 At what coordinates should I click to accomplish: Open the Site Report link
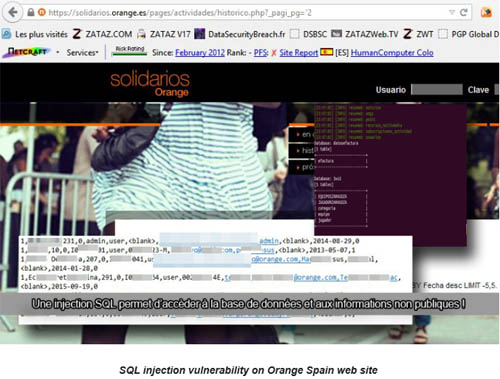click(x=298, y=53)
